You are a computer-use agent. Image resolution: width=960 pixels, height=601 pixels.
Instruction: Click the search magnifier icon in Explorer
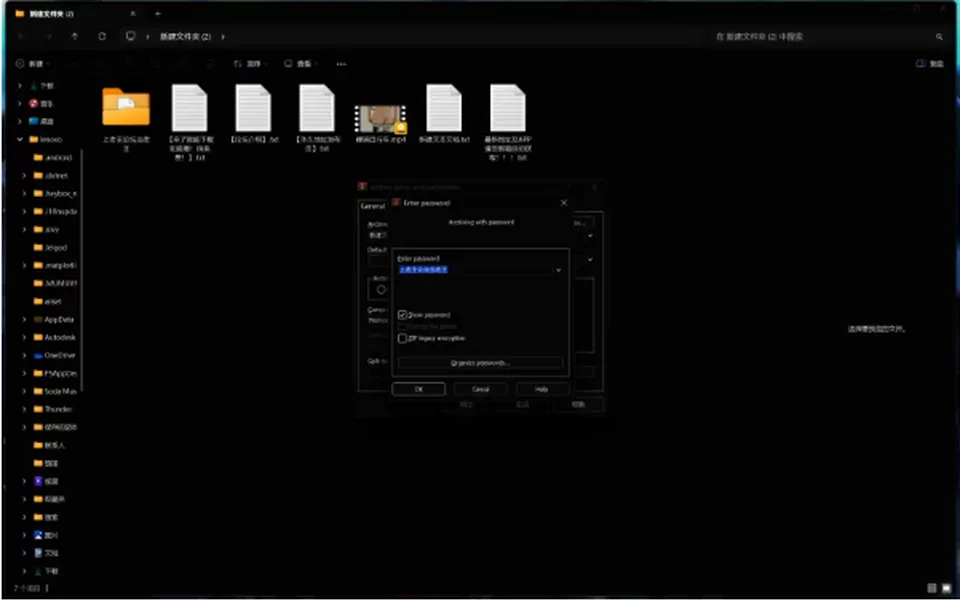pyautogui.click(x=939, y=37)
